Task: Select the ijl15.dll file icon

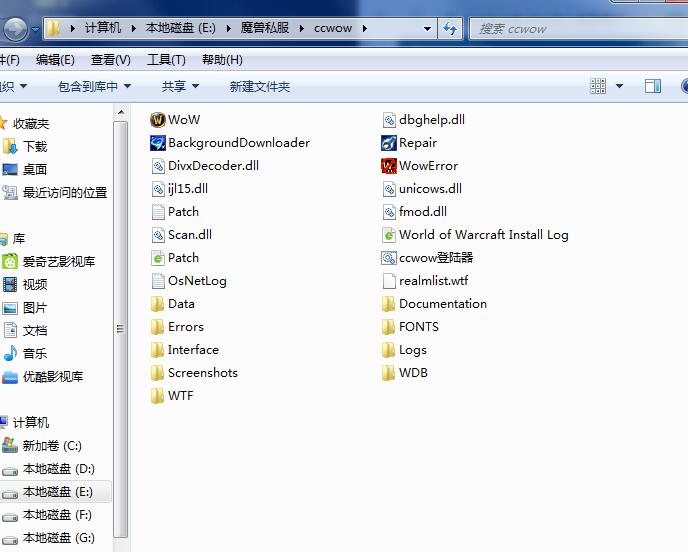Action: (x=158, y=189)
